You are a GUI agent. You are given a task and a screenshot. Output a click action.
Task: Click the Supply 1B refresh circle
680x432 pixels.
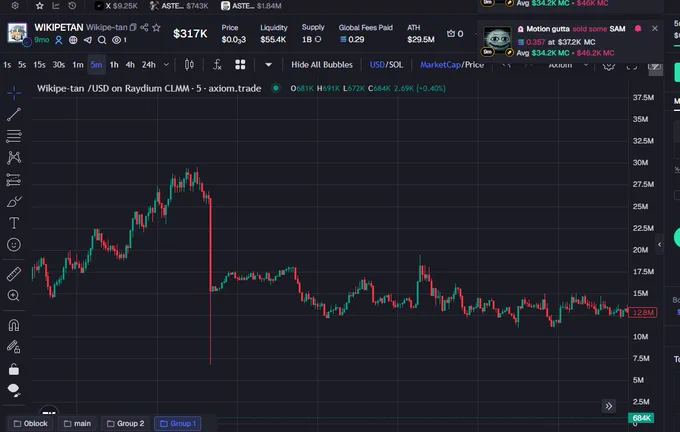318,39
